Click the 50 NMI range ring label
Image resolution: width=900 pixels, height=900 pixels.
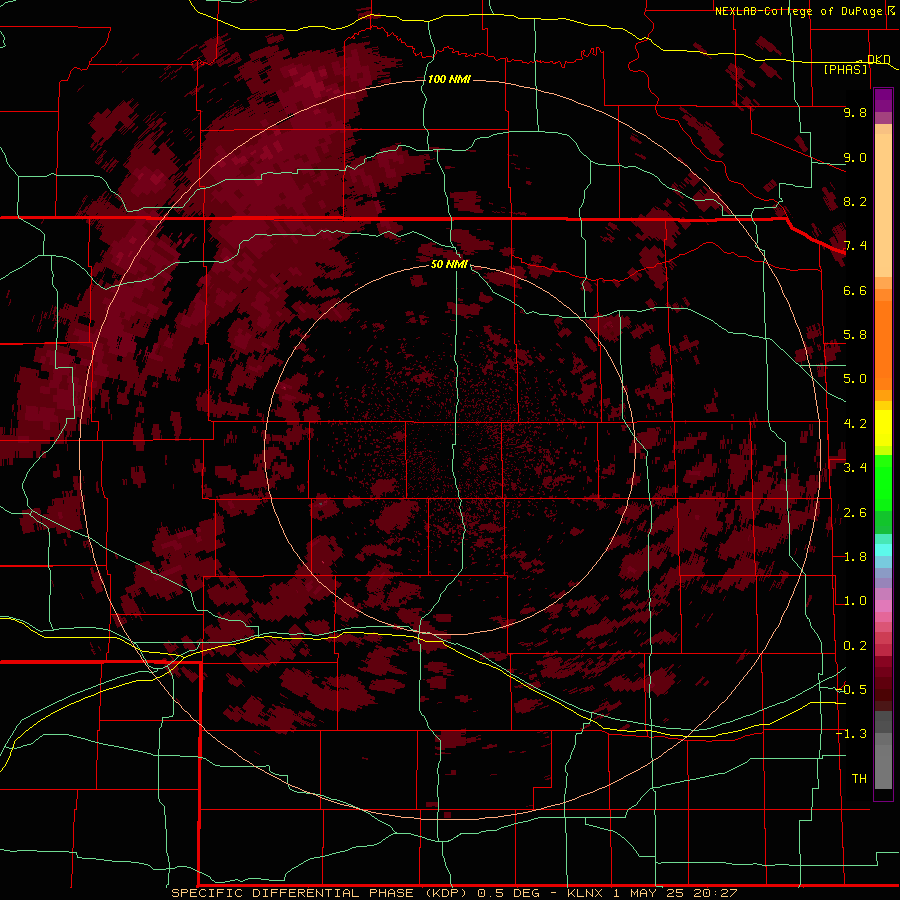point(449,264)
